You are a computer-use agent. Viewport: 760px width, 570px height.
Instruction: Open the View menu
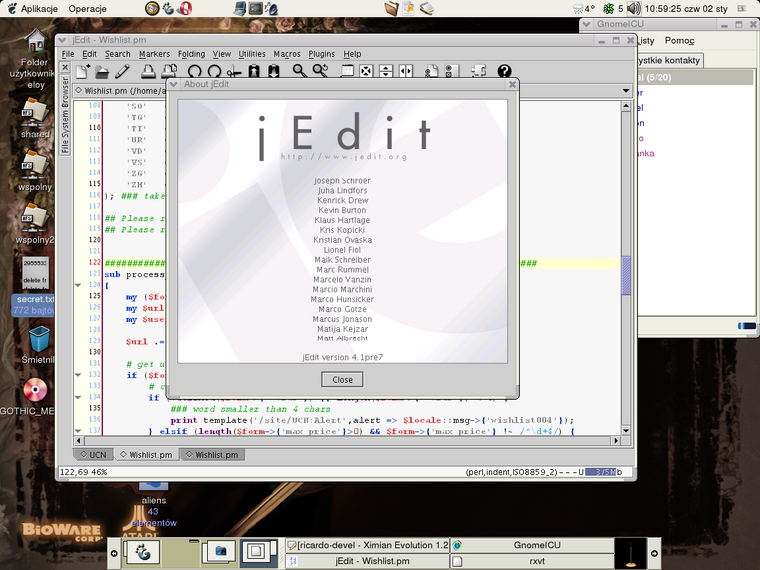[222, 54]
